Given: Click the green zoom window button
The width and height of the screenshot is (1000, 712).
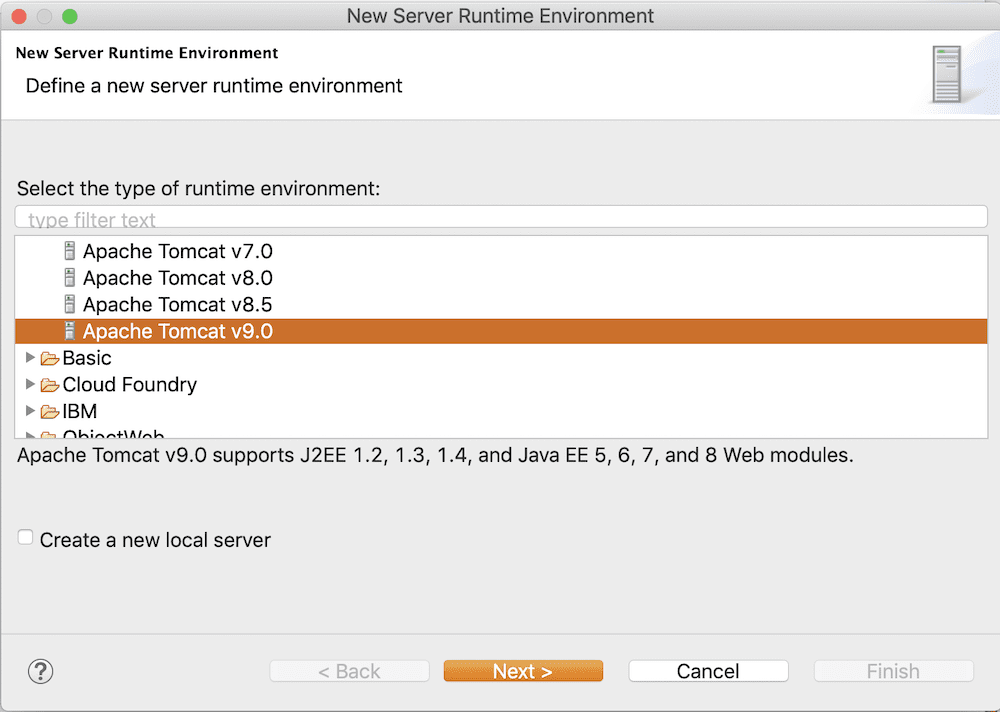Looking at the screenshot, I should click(x=70, y=17).
